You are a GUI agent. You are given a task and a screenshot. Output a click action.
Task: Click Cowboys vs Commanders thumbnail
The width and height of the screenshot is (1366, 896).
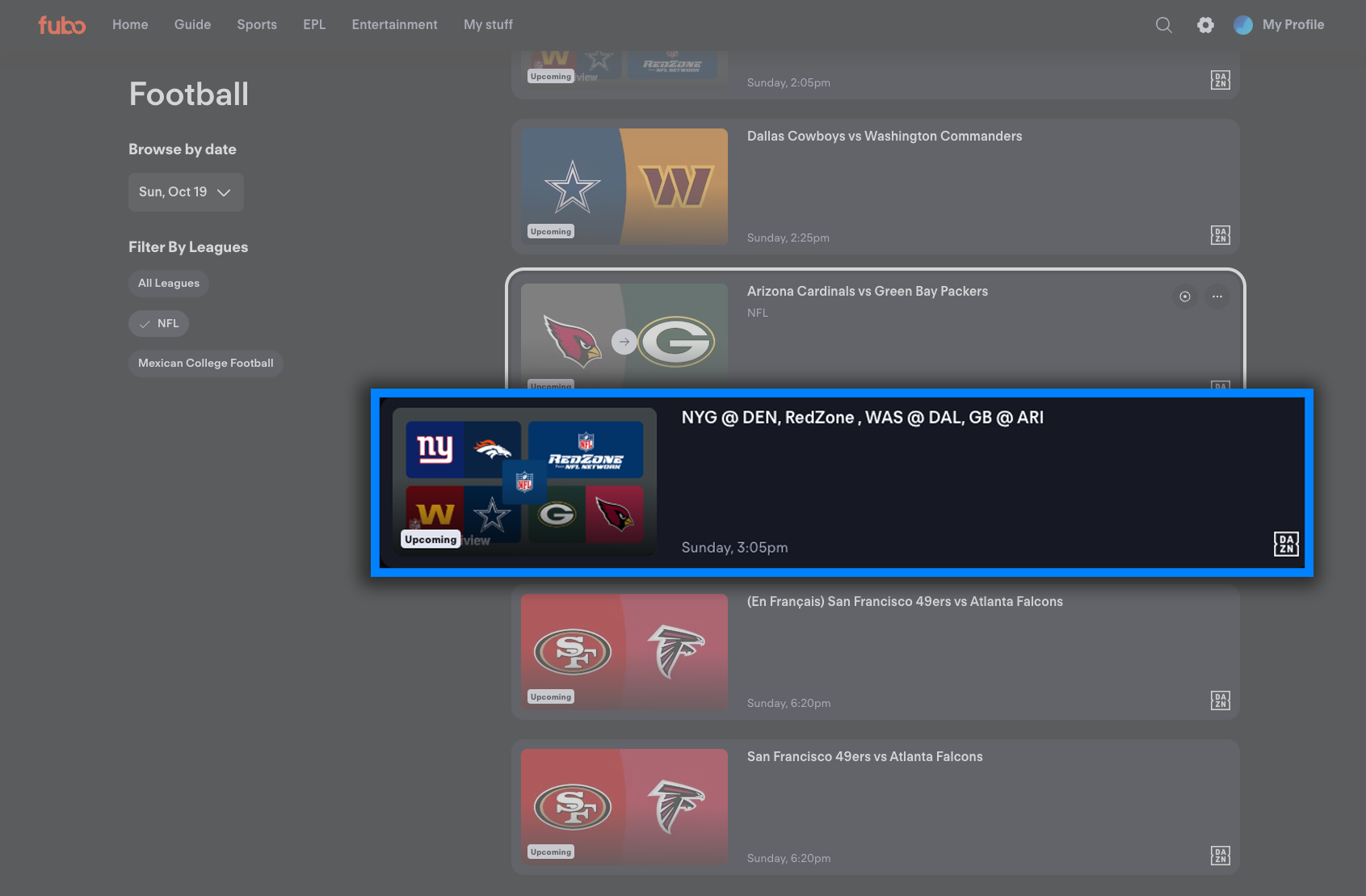[x=624, y=187]
